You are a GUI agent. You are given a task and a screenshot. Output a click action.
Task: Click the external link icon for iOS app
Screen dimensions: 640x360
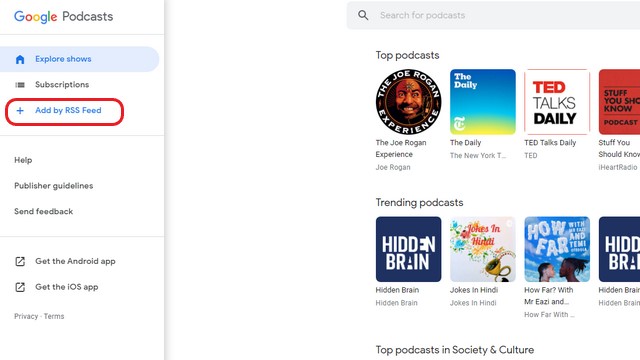[x=20, y=287]
